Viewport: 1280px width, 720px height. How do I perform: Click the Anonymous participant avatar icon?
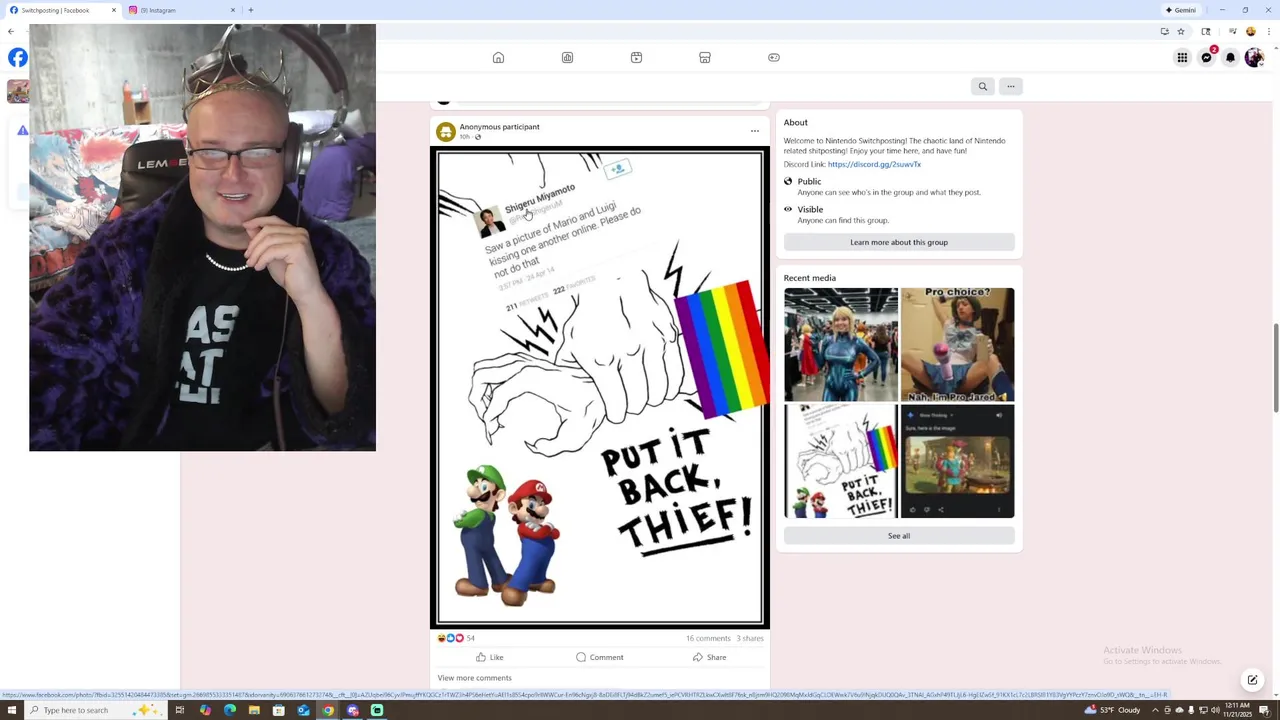[x=446, y=131]
